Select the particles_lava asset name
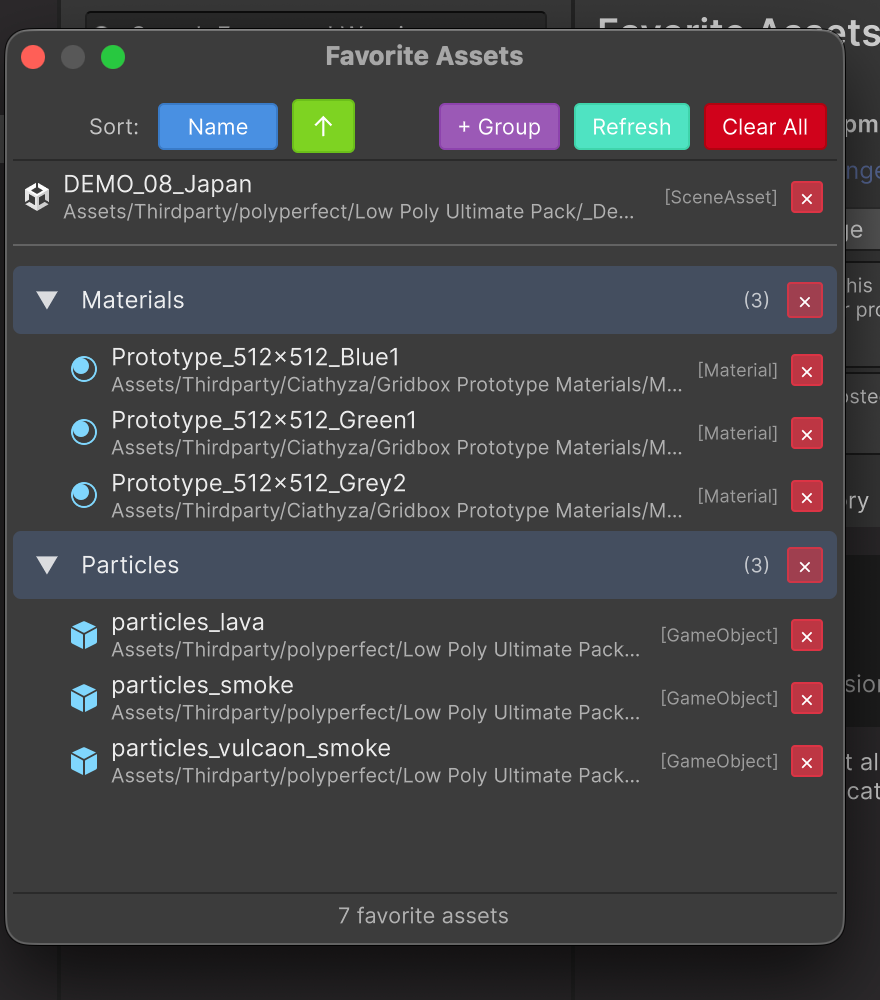The width and height of the screenshot is (880, 1000). 187,622
